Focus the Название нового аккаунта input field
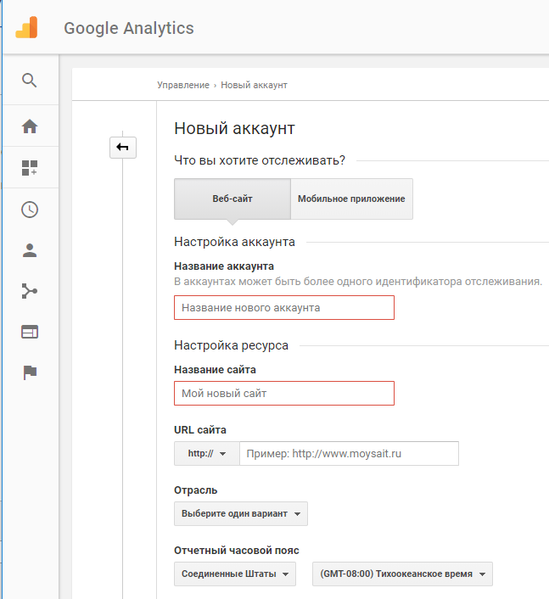 pos(284,308)
